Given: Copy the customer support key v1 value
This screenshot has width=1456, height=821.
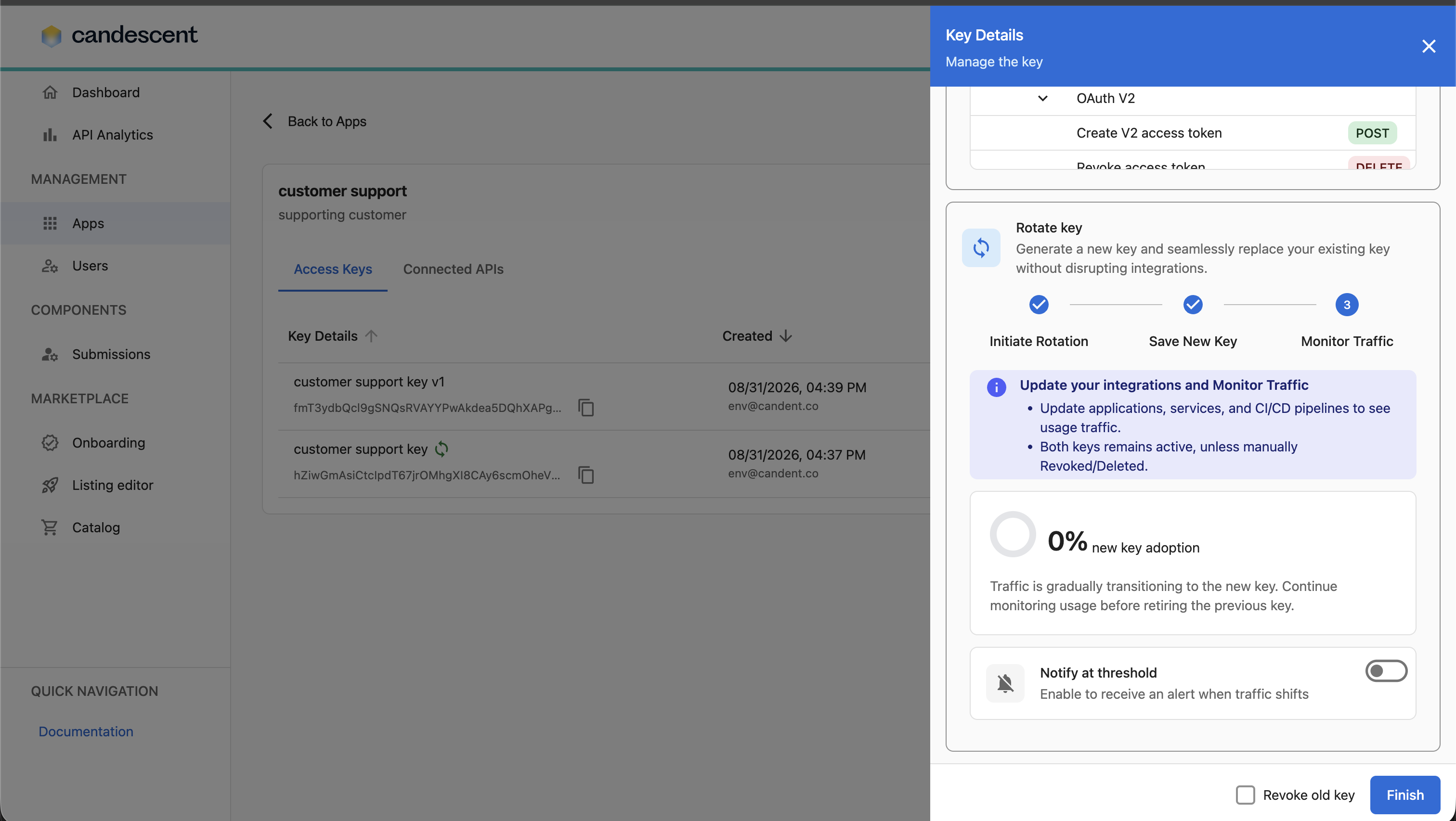Looking at the screenshot, I should pyautogui.click(x=585, y=408).
